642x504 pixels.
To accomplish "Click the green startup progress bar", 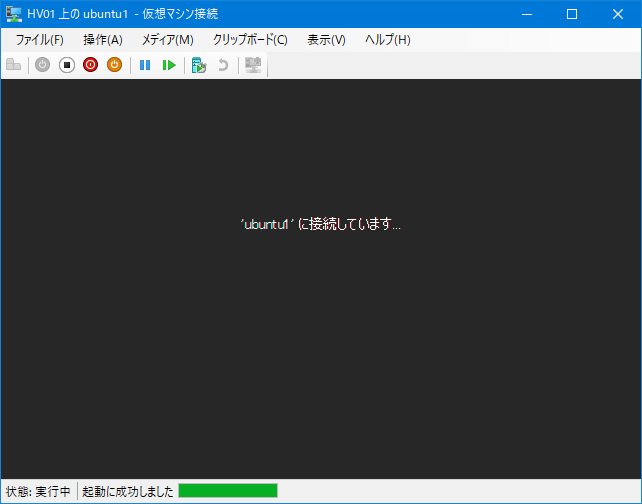I will [x=228, y=490].
